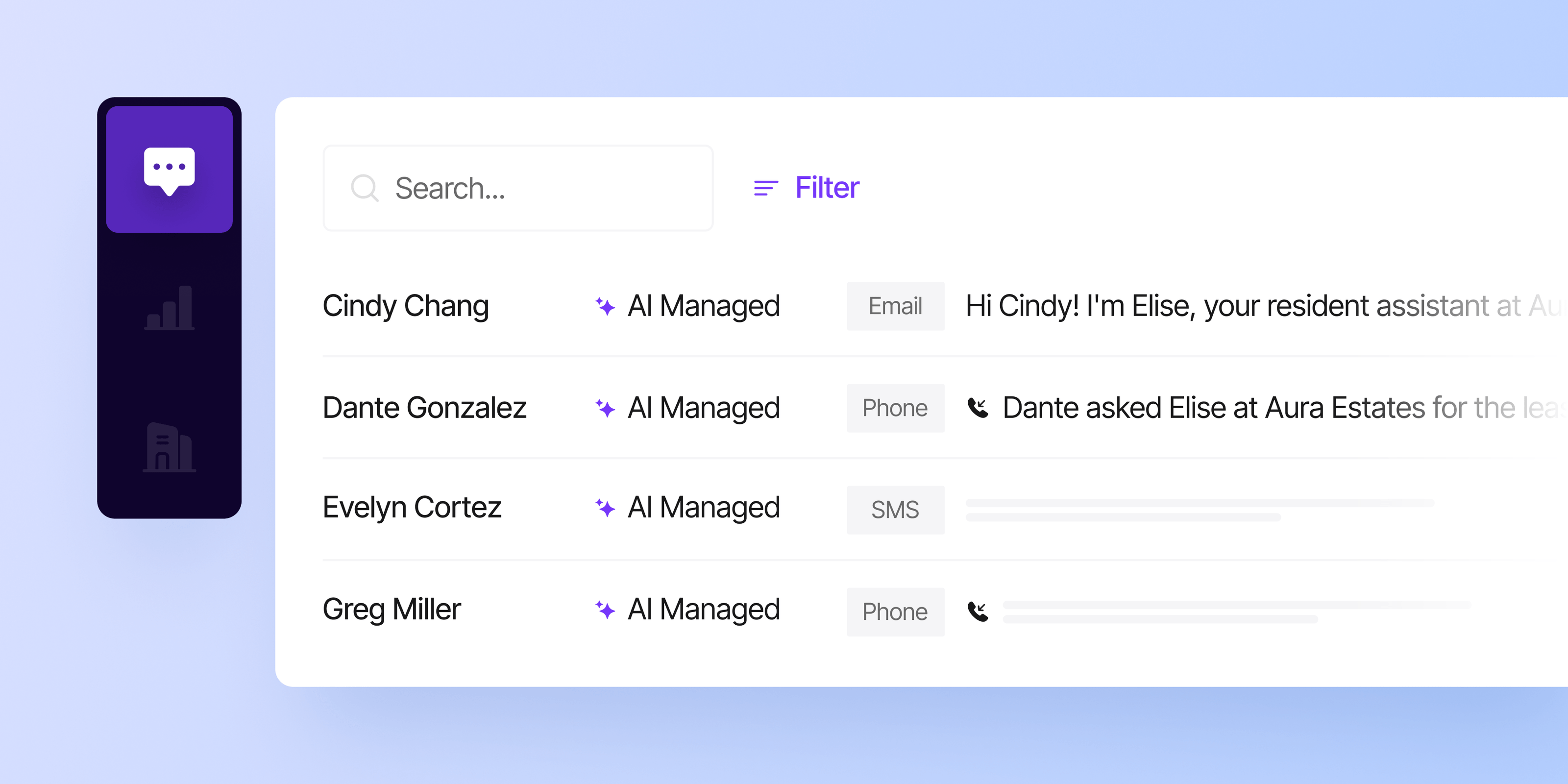Open the analytics bar chart icon
This screenshot has width=1568, height=784.
169,307
